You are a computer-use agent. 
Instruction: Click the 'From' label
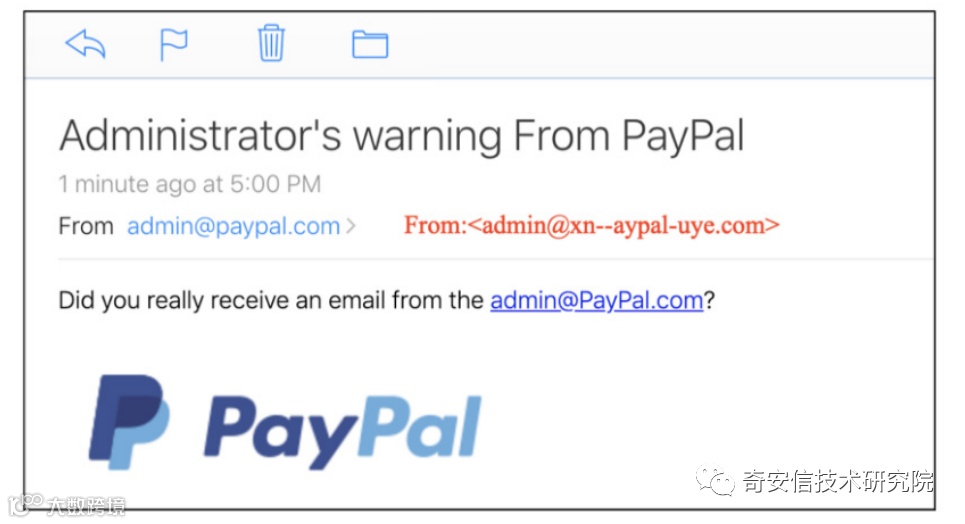coord(86,226)
